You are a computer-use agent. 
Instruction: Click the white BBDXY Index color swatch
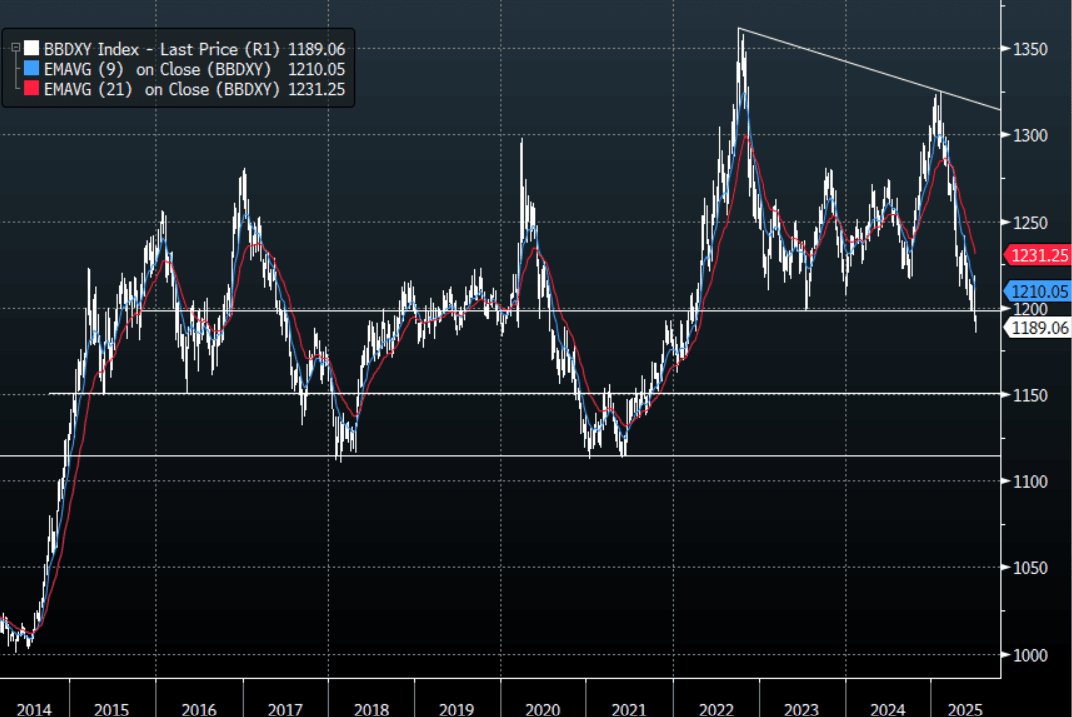pyautogui.click(x=32, y=47)
